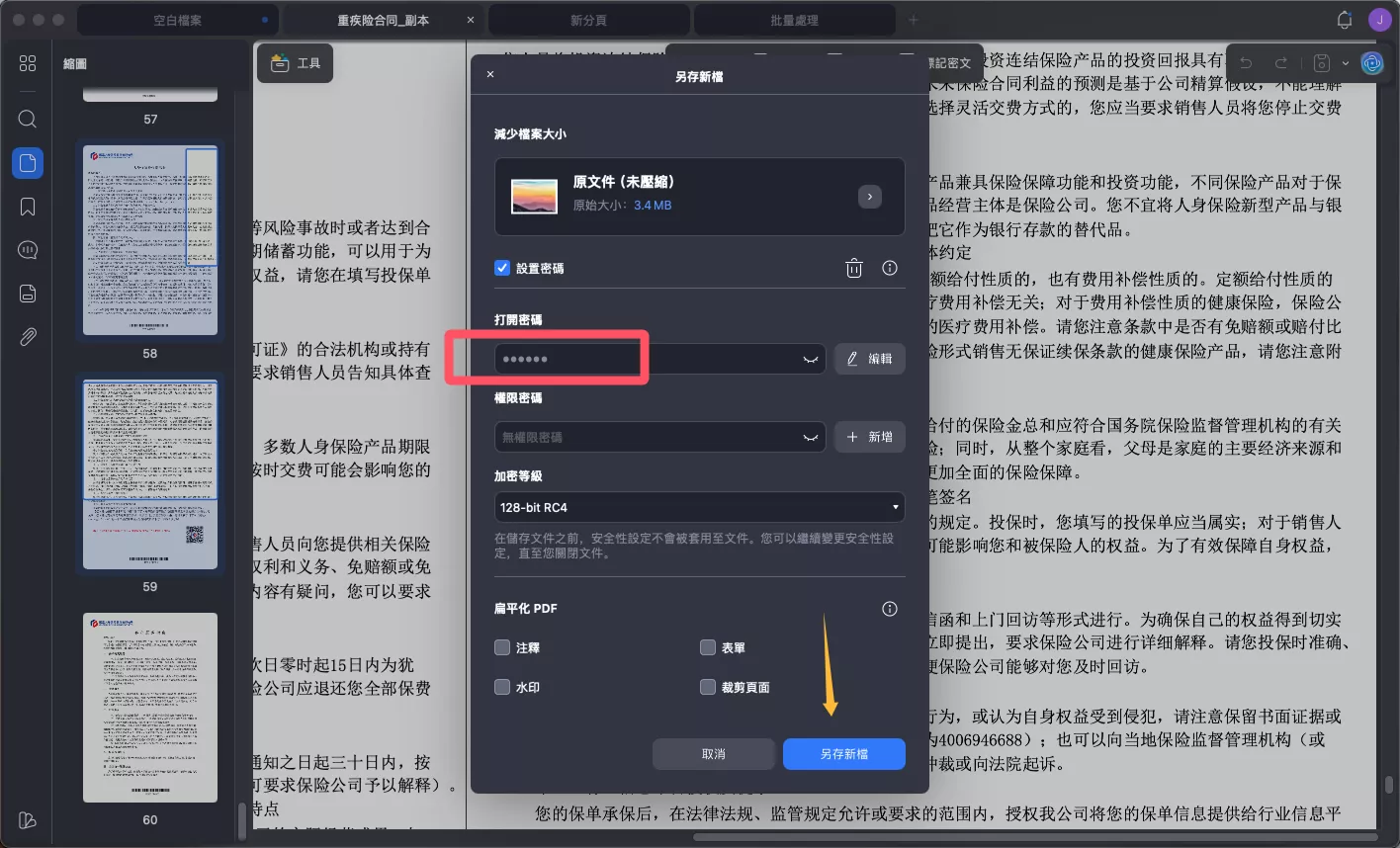Open the 128-bit RC4 encryption dropdown
The image size is (1400, 848).
tap(700, 507)
